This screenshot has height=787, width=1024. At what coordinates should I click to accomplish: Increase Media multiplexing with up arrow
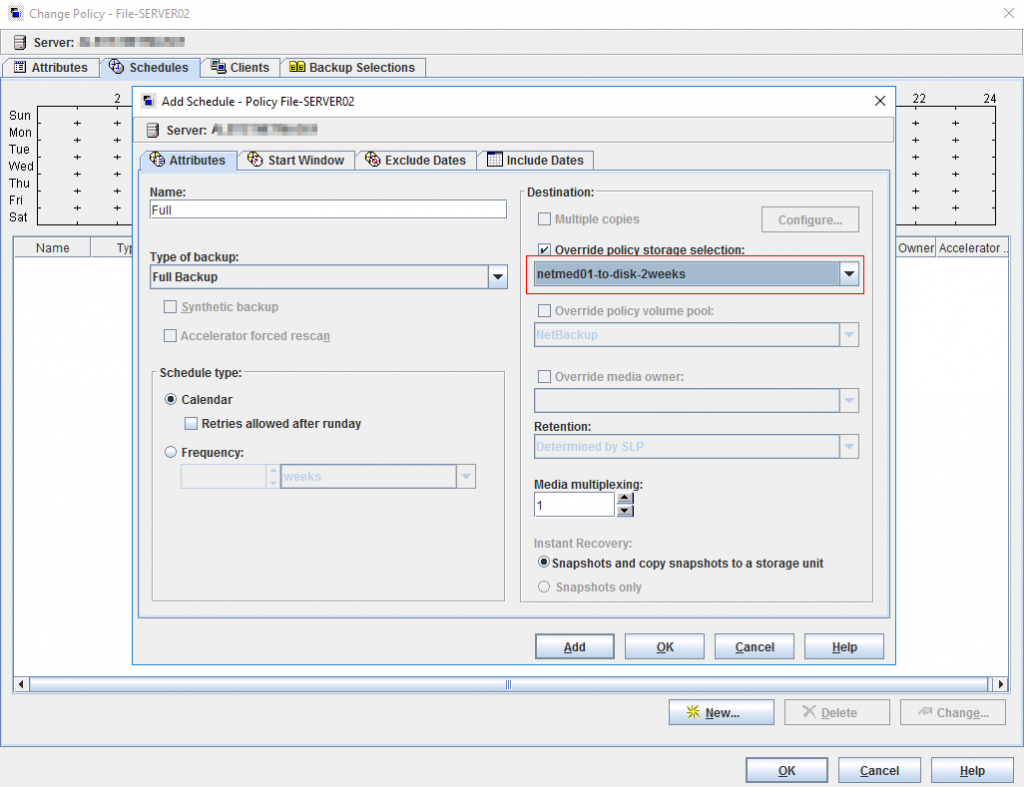[x=625, y=499]
